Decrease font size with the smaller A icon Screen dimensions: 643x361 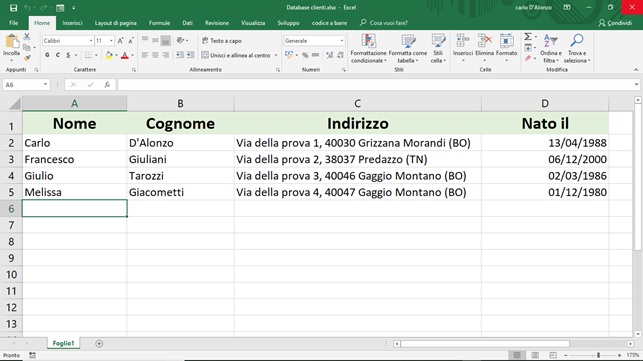(131, 41)
